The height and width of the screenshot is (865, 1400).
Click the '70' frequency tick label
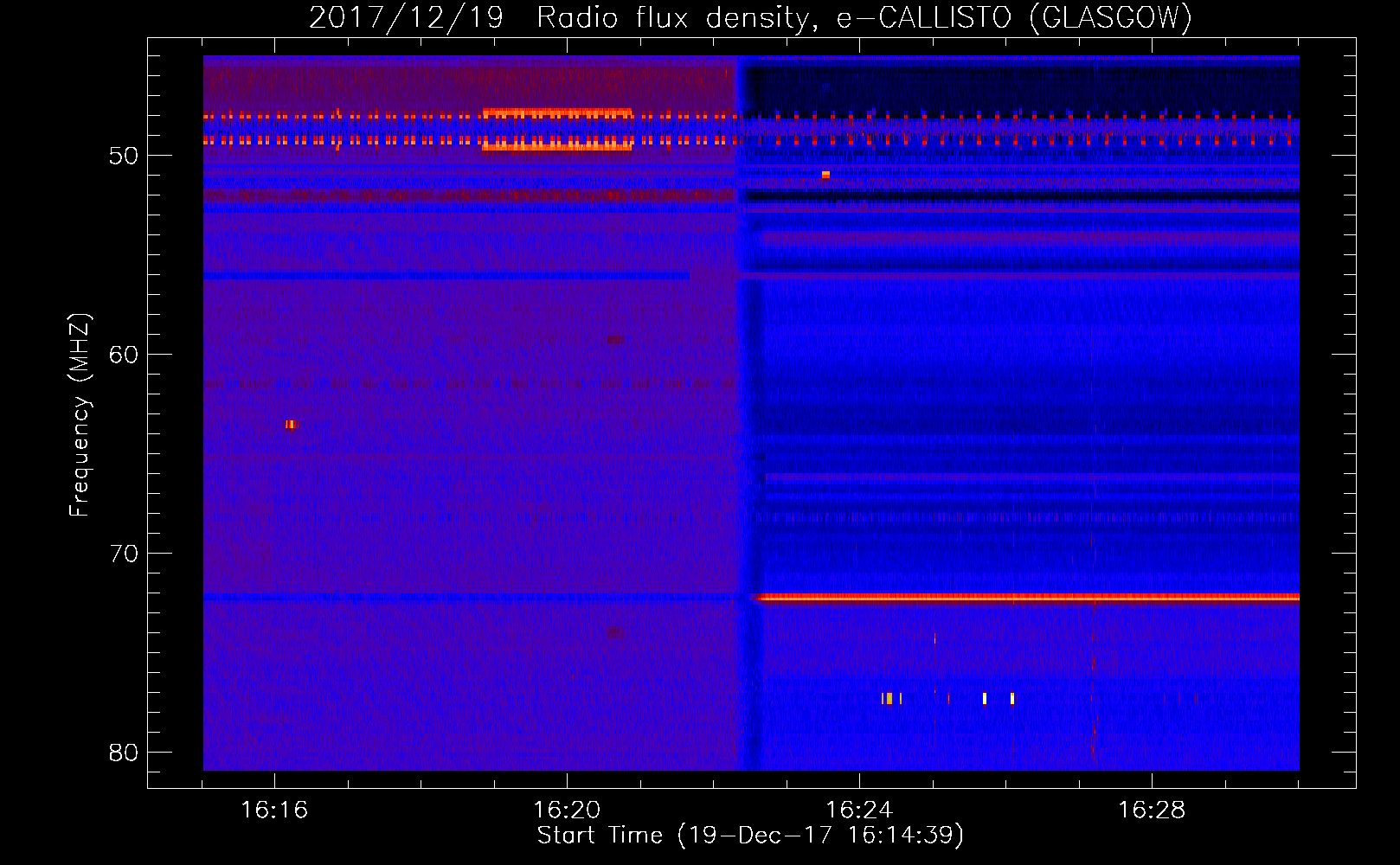[x=124, y=554]
